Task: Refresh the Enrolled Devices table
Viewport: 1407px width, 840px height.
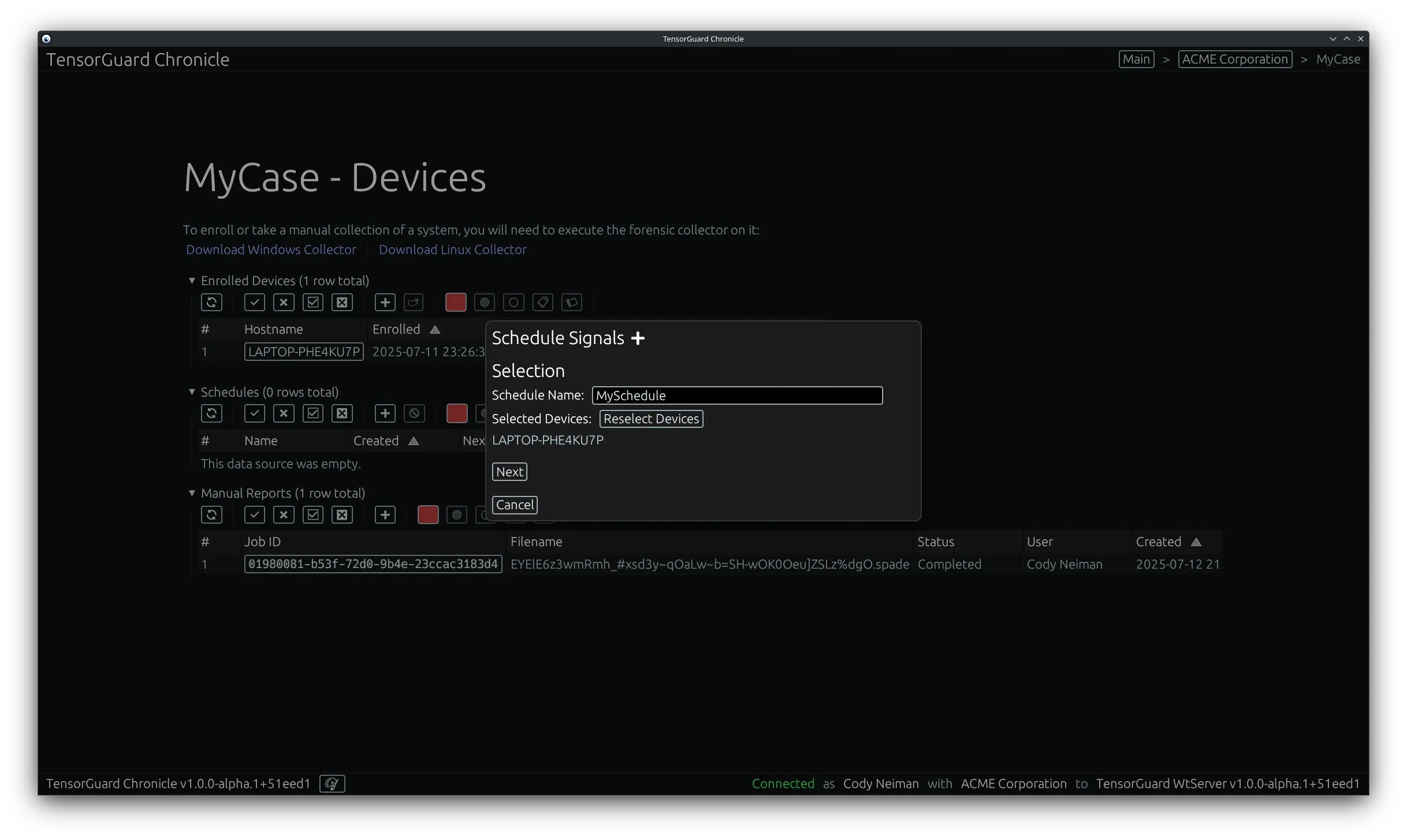Action: click(x=212, y=302)
